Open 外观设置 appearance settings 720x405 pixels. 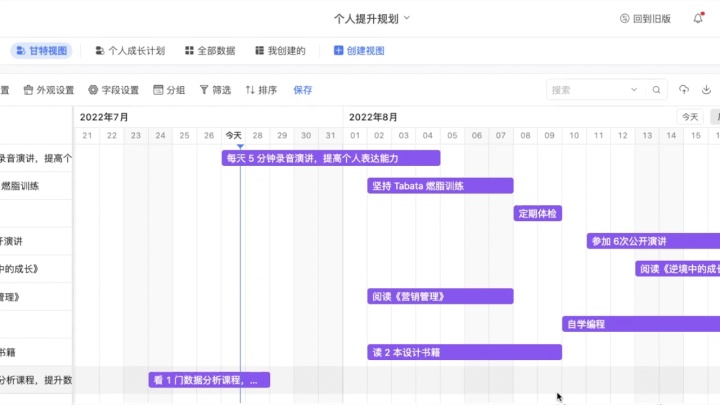(x=49, y=90)
